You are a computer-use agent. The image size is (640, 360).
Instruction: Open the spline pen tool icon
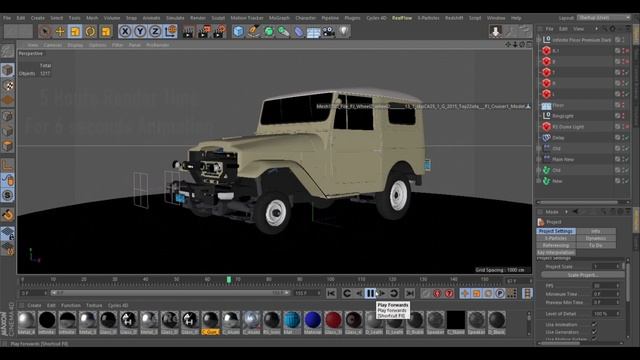tap(253, 31)
